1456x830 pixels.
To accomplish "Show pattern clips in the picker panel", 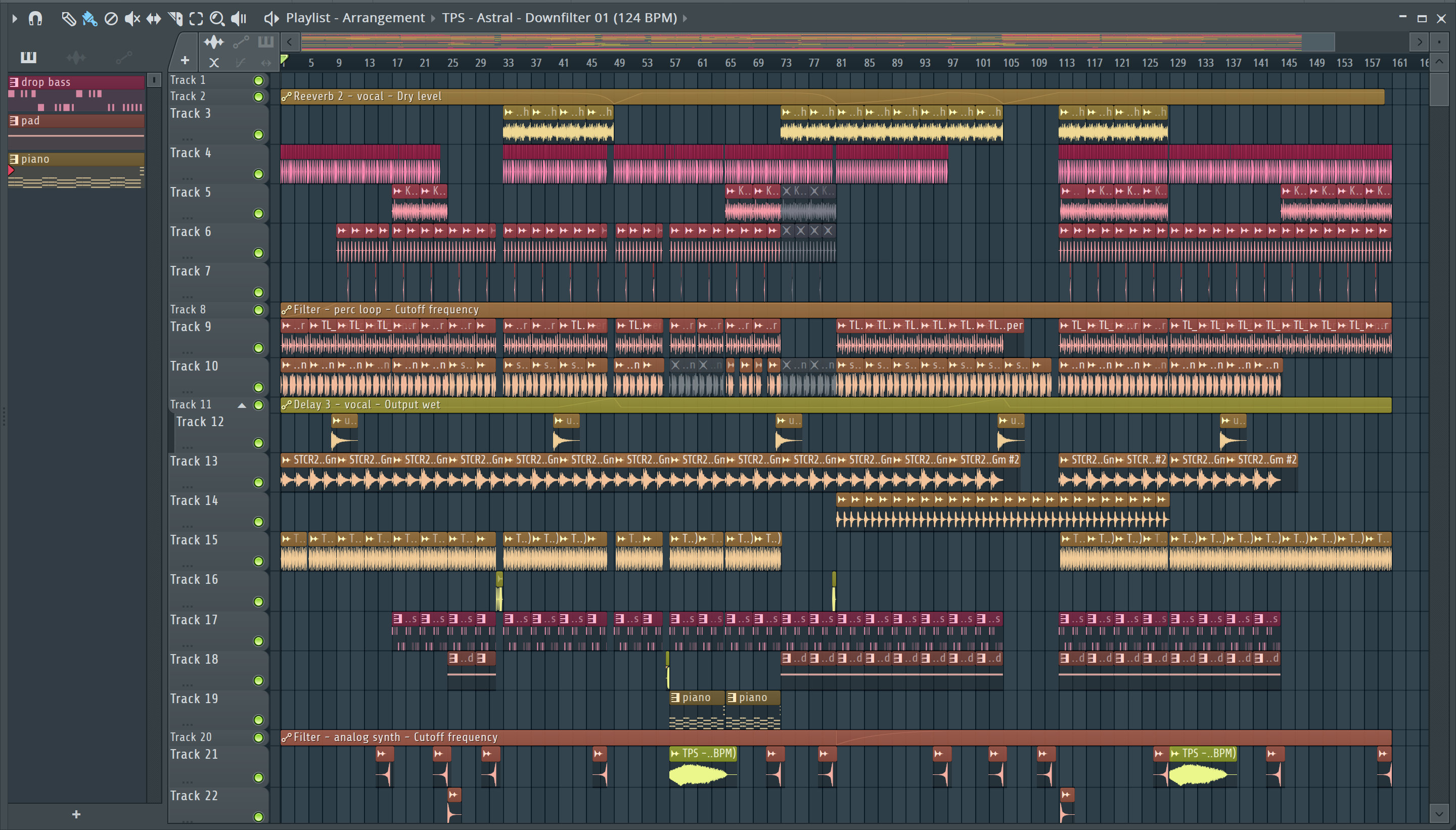I will click(28, 57).
